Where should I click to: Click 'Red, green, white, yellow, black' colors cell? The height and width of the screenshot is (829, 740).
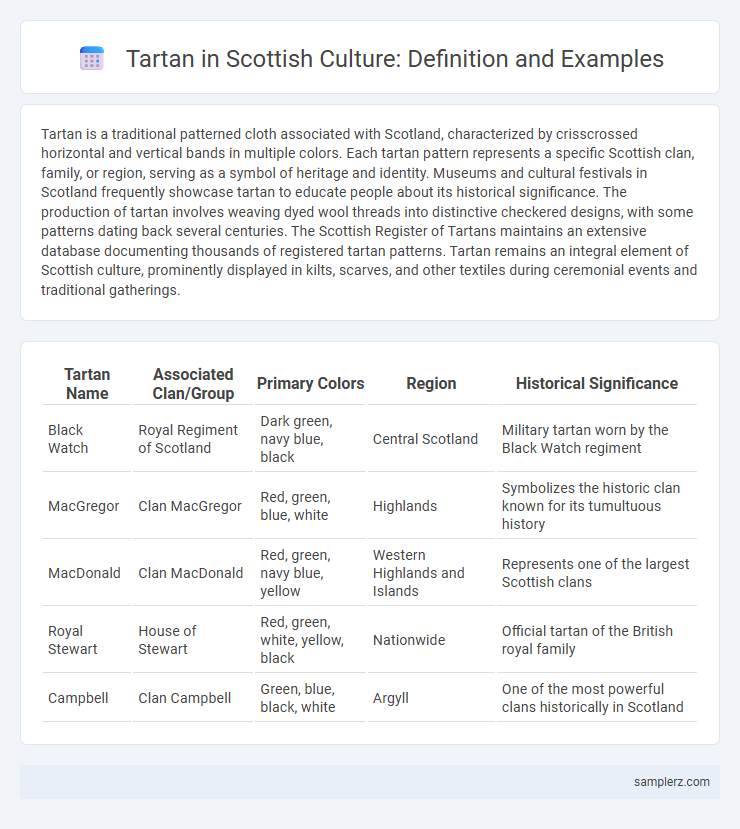[310, 640]
